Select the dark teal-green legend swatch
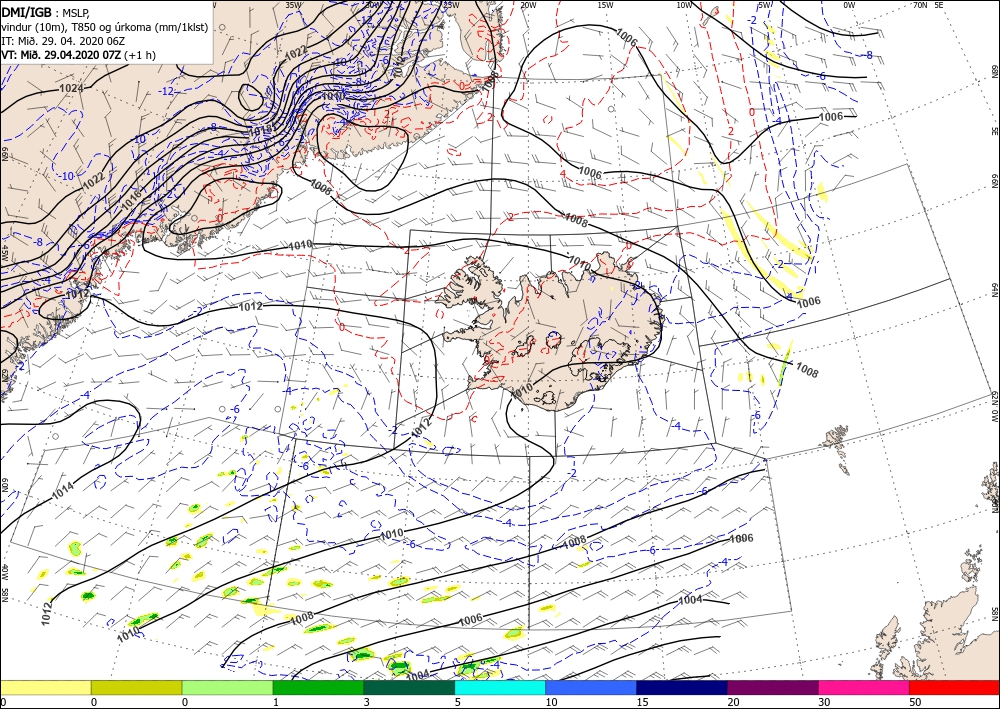Viewport: 1000px width, 709px height. coord(409,687)
